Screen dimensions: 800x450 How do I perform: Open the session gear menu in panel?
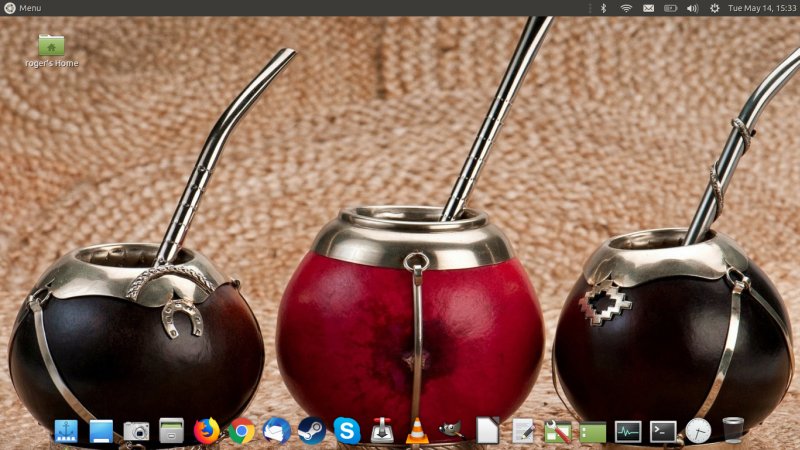[x=715, y=8]
